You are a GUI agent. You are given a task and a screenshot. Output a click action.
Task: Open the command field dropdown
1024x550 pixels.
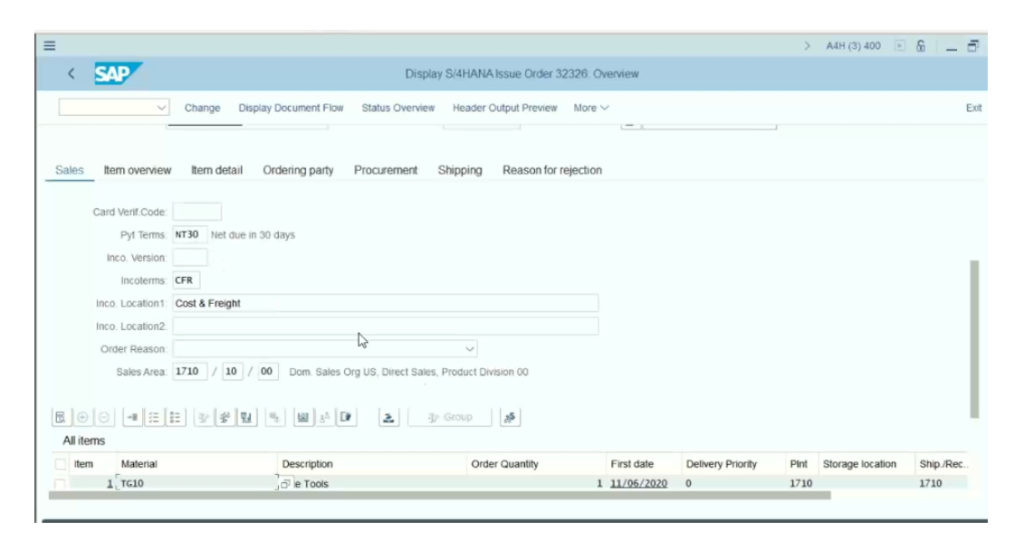coord(161,108)
